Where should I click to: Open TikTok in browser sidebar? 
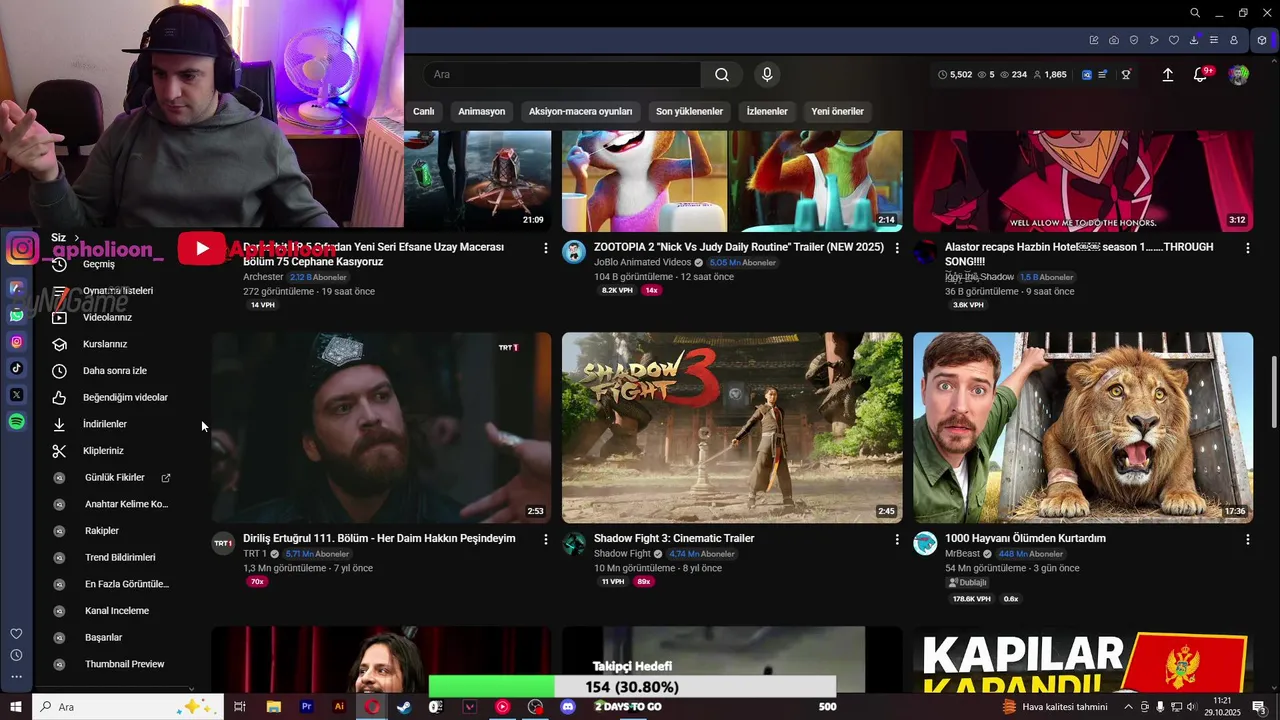tap(16, 368)
